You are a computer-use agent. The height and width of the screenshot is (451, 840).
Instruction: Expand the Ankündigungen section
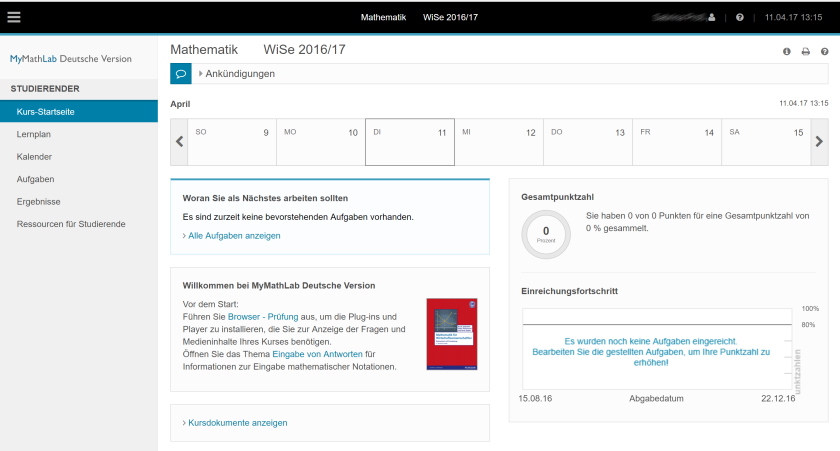click(240, 73)
